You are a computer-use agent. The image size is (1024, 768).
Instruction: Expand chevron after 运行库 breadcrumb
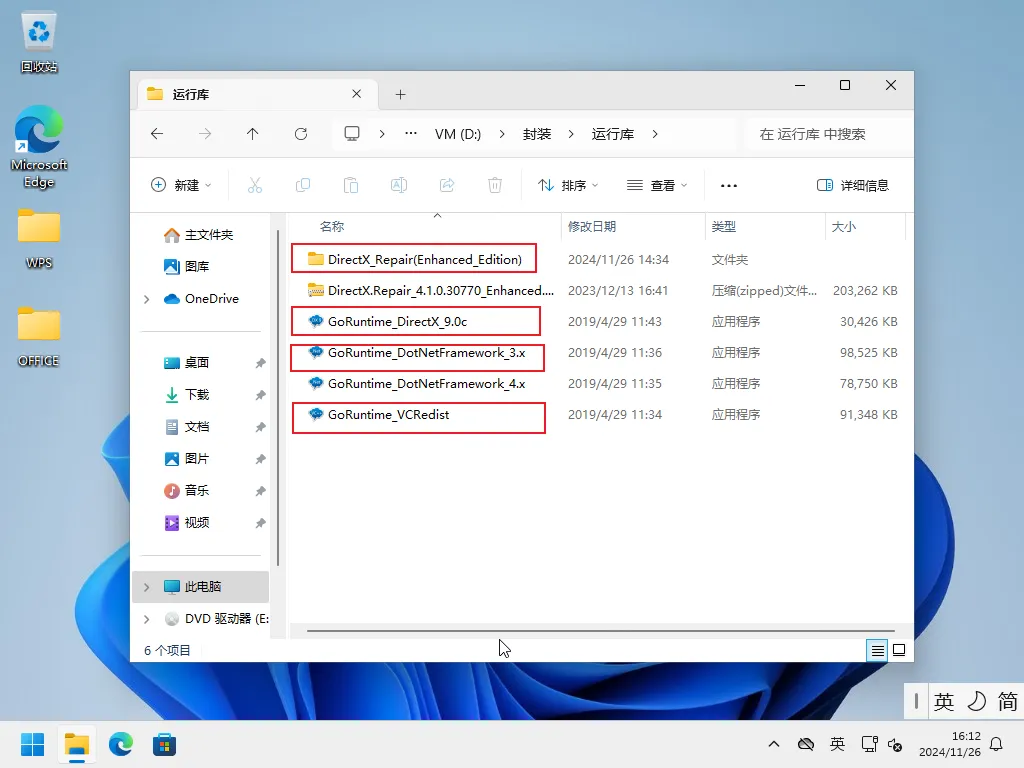654,134
